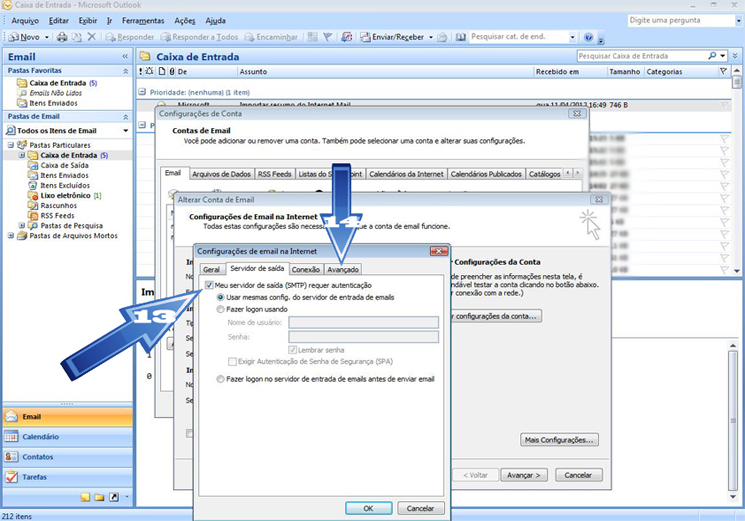
Task: Click the Enviar/Receber button
Action: coord(392,37)
